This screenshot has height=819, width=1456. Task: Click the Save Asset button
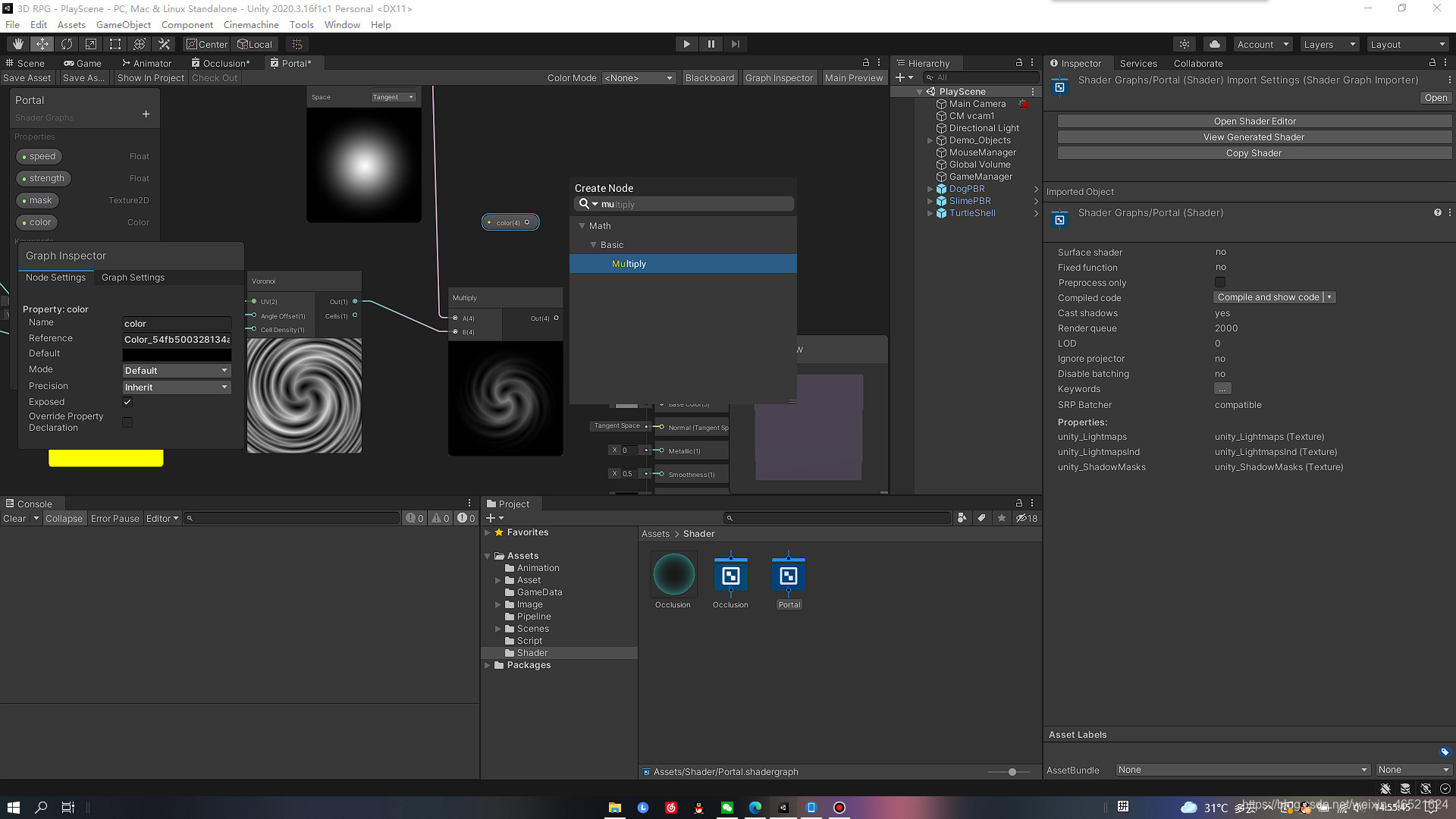pos(27,77)
